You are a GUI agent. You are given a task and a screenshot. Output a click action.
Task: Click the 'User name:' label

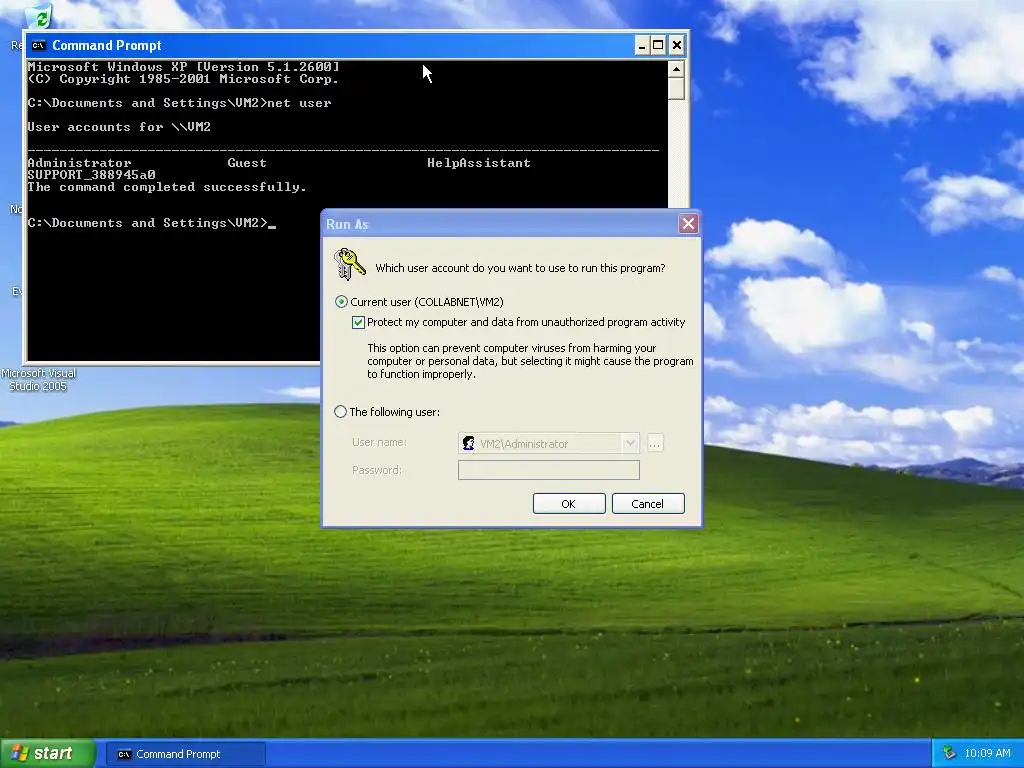click(379, 442)
